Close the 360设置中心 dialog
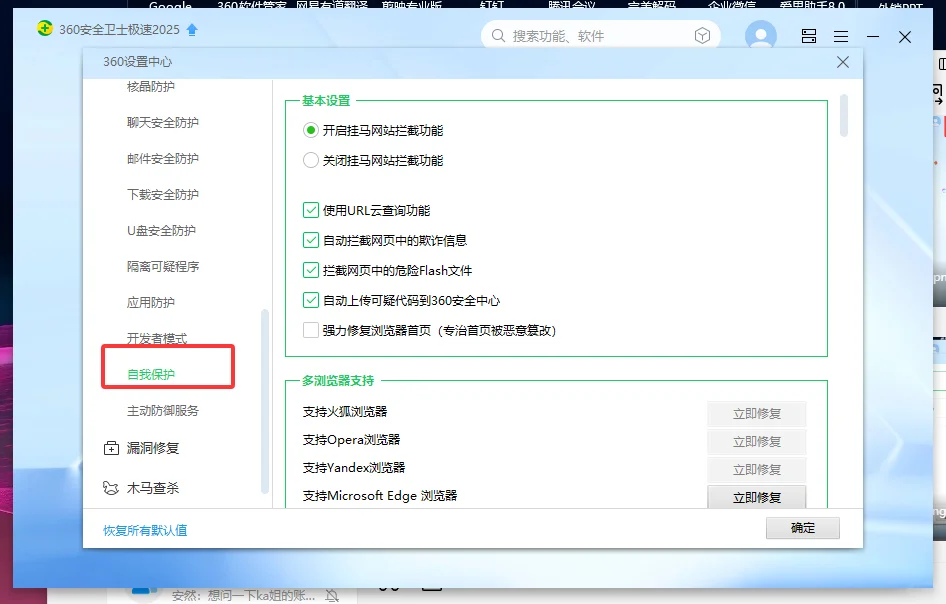 [843, 62]
